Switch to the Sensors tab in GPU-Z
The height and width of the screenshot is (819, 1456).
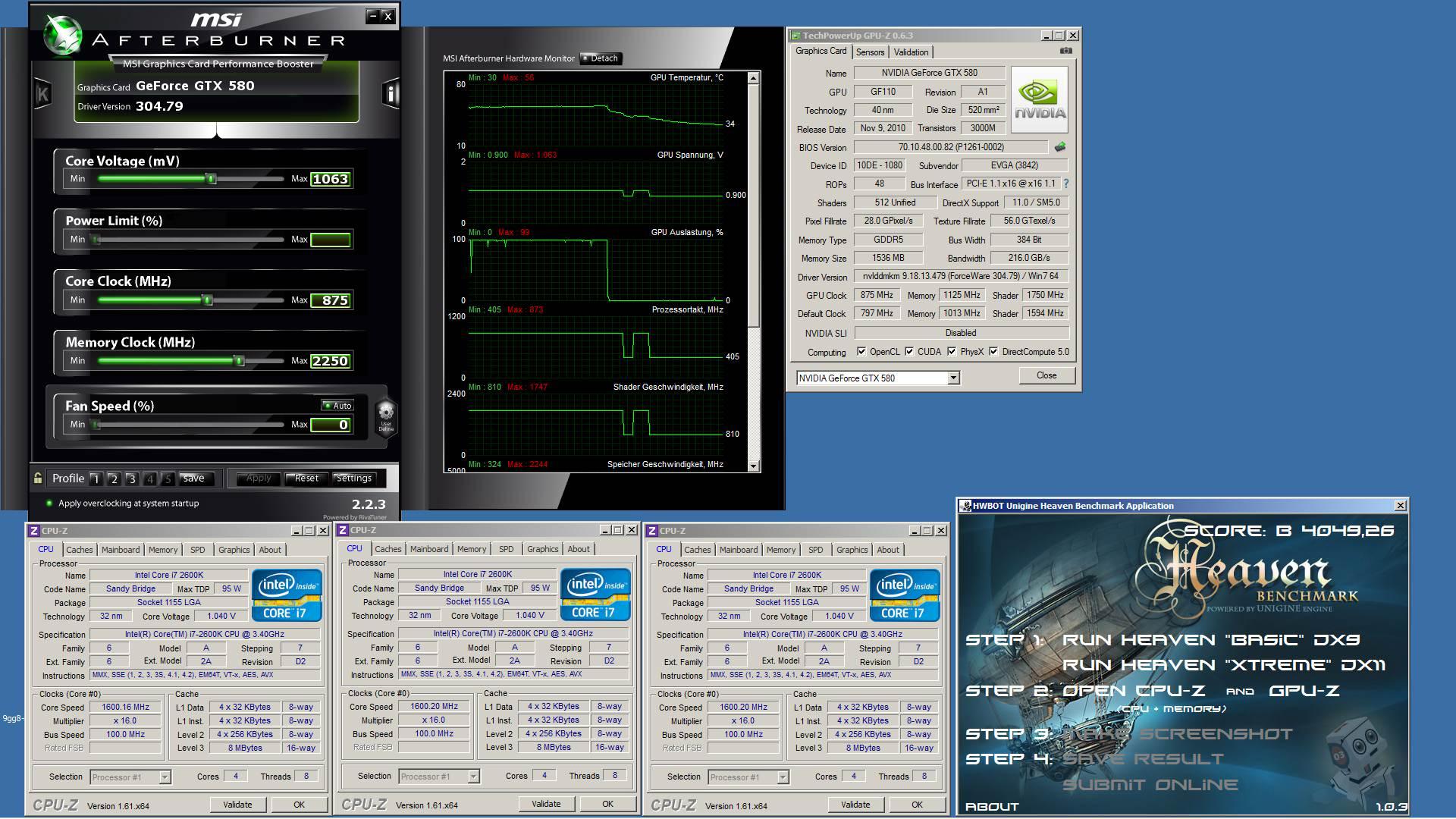(x=870, y=52)
